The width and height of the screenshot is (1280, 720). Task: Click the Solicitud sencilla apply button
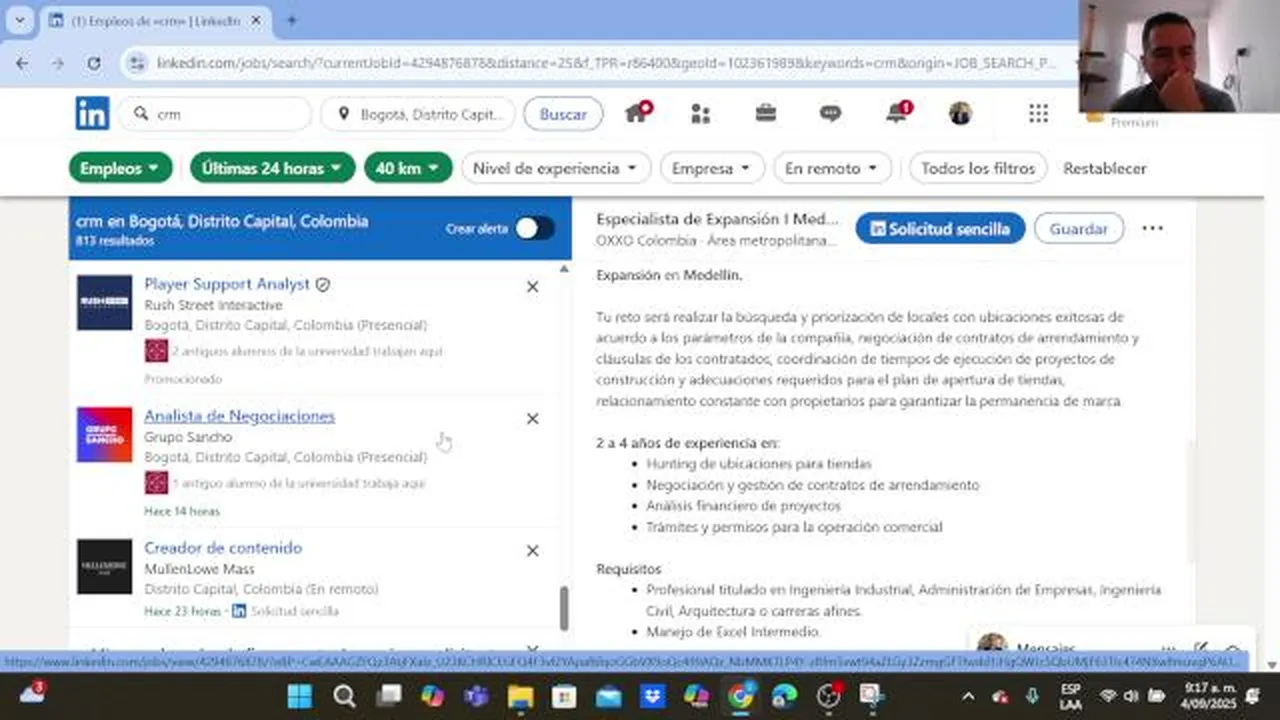pyautogui.click(x=940, y=228)
